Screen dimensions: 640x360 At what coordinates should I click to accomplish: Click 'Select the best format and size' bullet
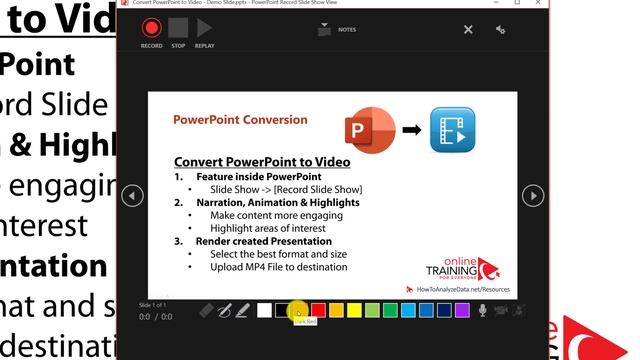pyautogui.click(x=278, y=254)
